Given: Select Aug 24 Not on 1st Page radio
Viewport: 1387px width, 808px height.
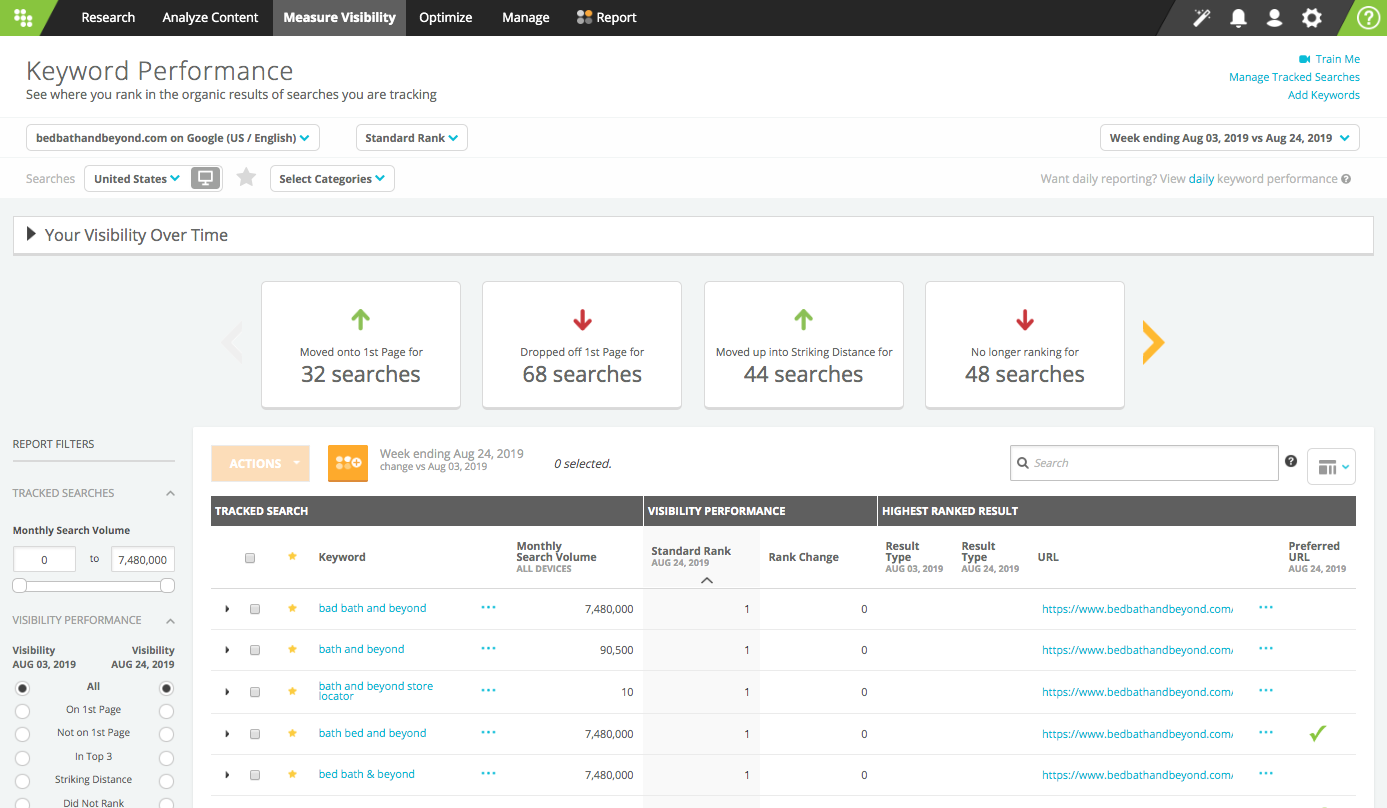Looking at the screenshot, I should (166, 734).
